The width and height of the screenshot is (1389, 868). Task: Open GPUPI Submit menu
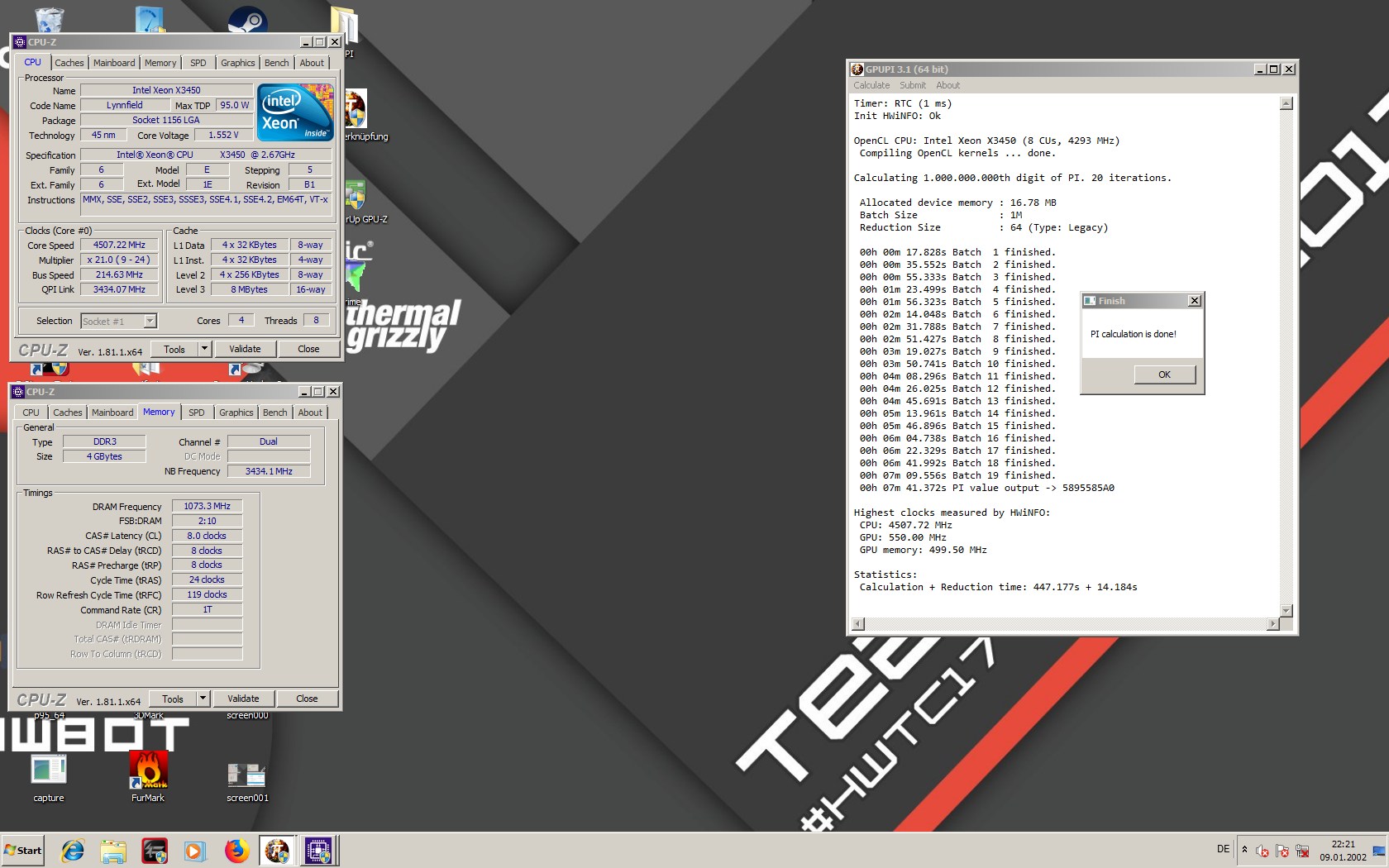click(913, 85)
